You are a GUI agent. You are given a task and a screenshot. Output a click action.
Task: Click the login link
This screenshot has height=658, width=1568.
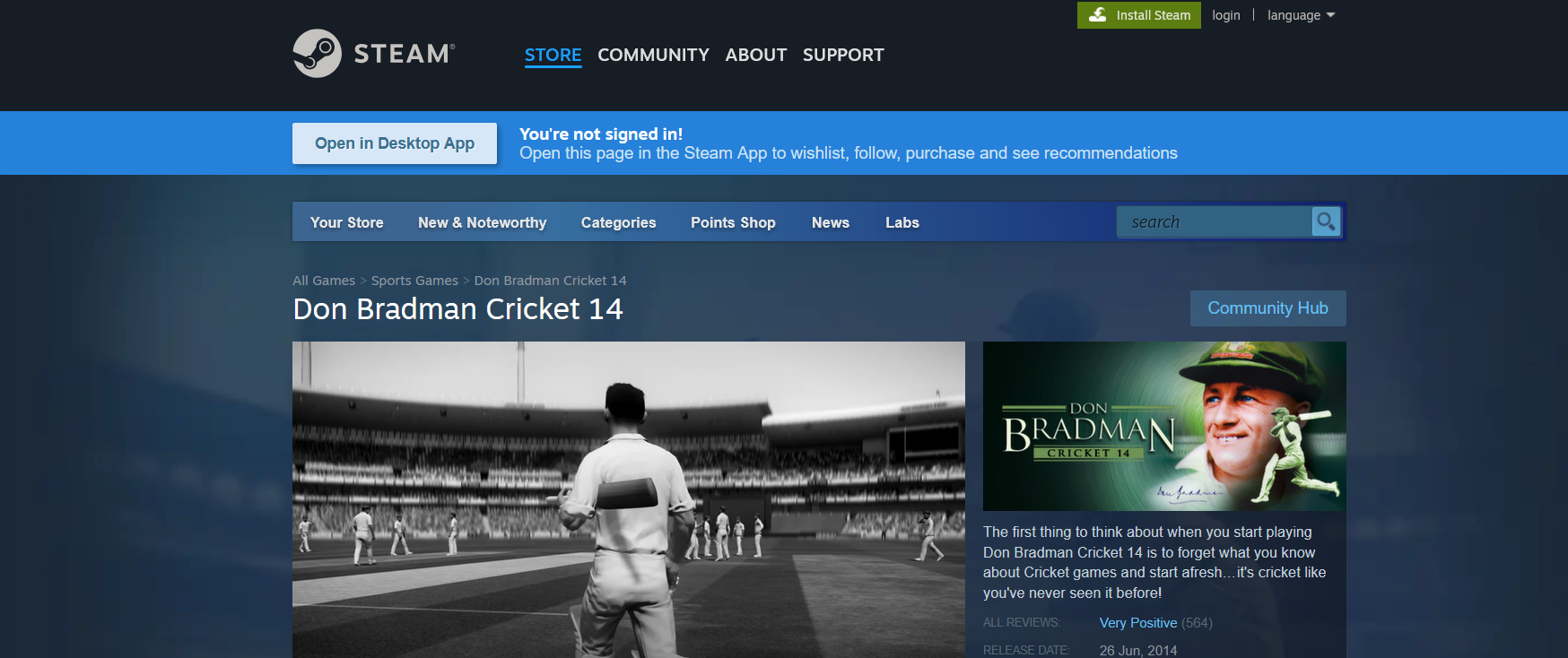1225,15
